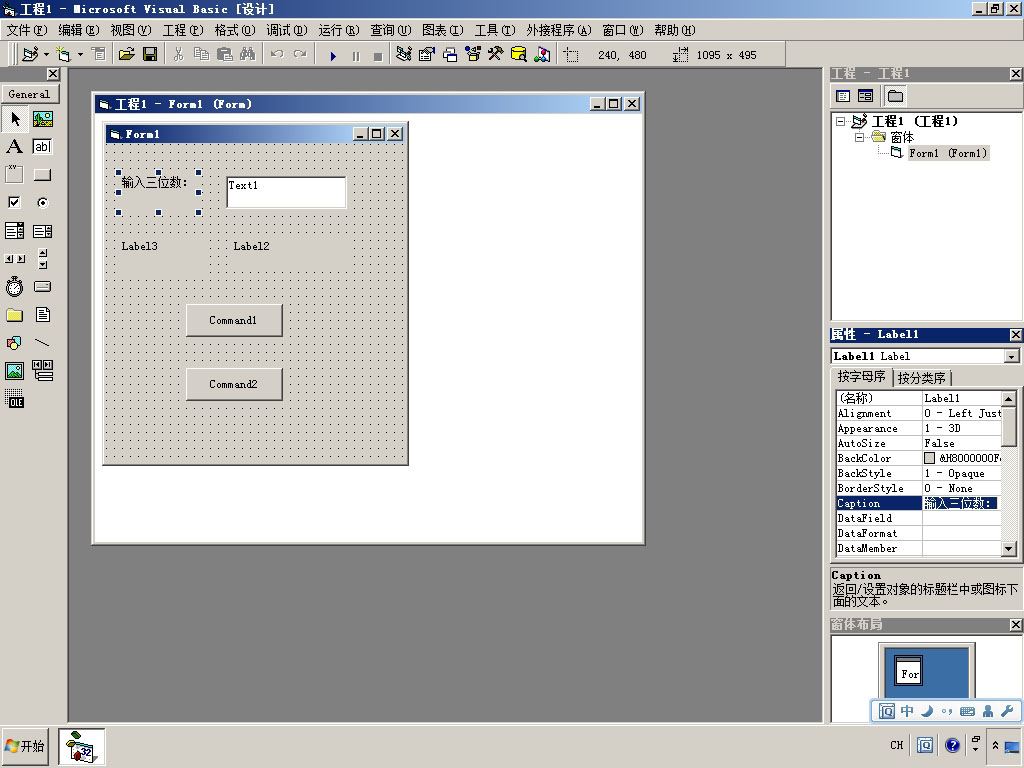Click the General toolbox tab button
The height and width of the screenshot is (768, 1024).
(x=30, y=94)
